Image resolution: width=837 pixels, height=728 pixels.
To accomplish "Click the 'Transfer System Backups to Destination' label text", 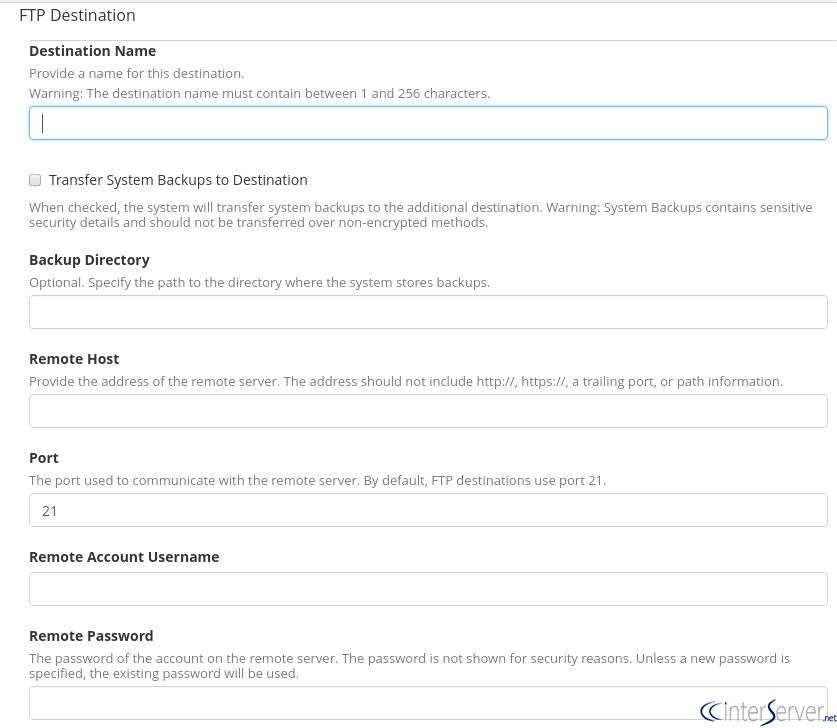I will pyautogui.click(x=178, y=180).
